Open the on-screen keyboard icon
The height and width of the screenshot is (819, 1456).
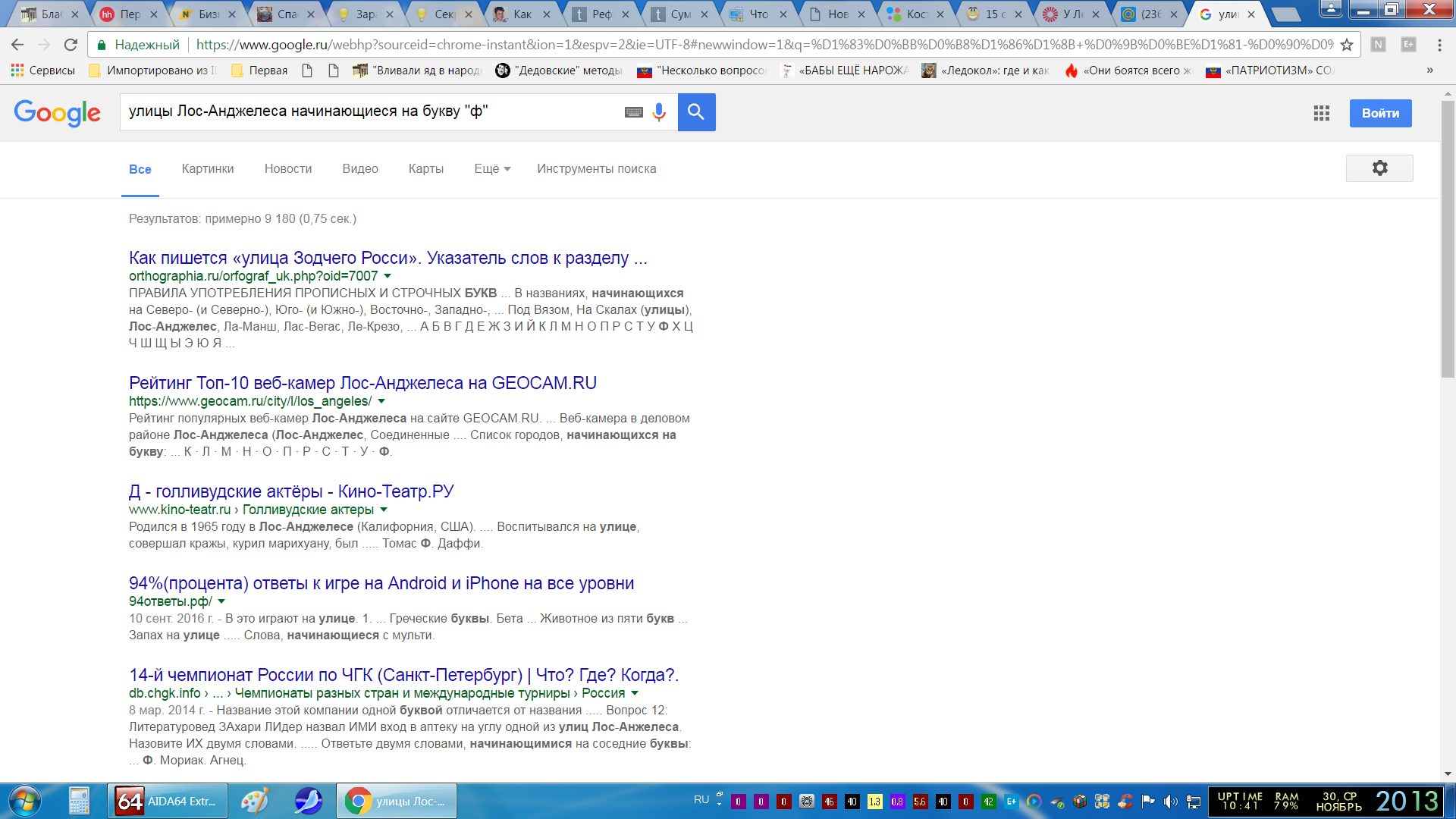pos(634,112)
